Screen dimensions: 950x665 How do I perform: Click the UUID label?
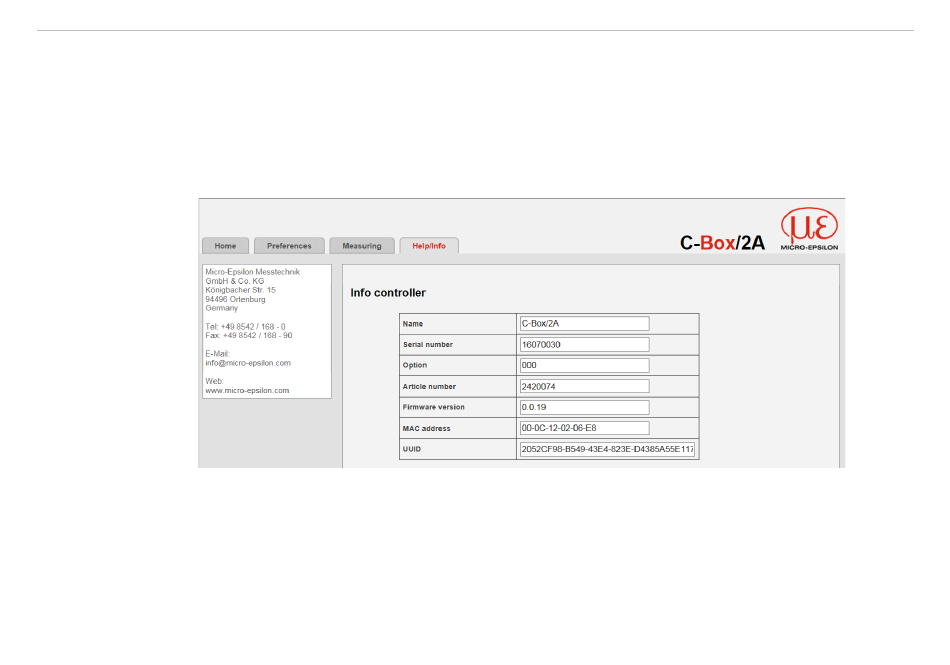point(412,449)
